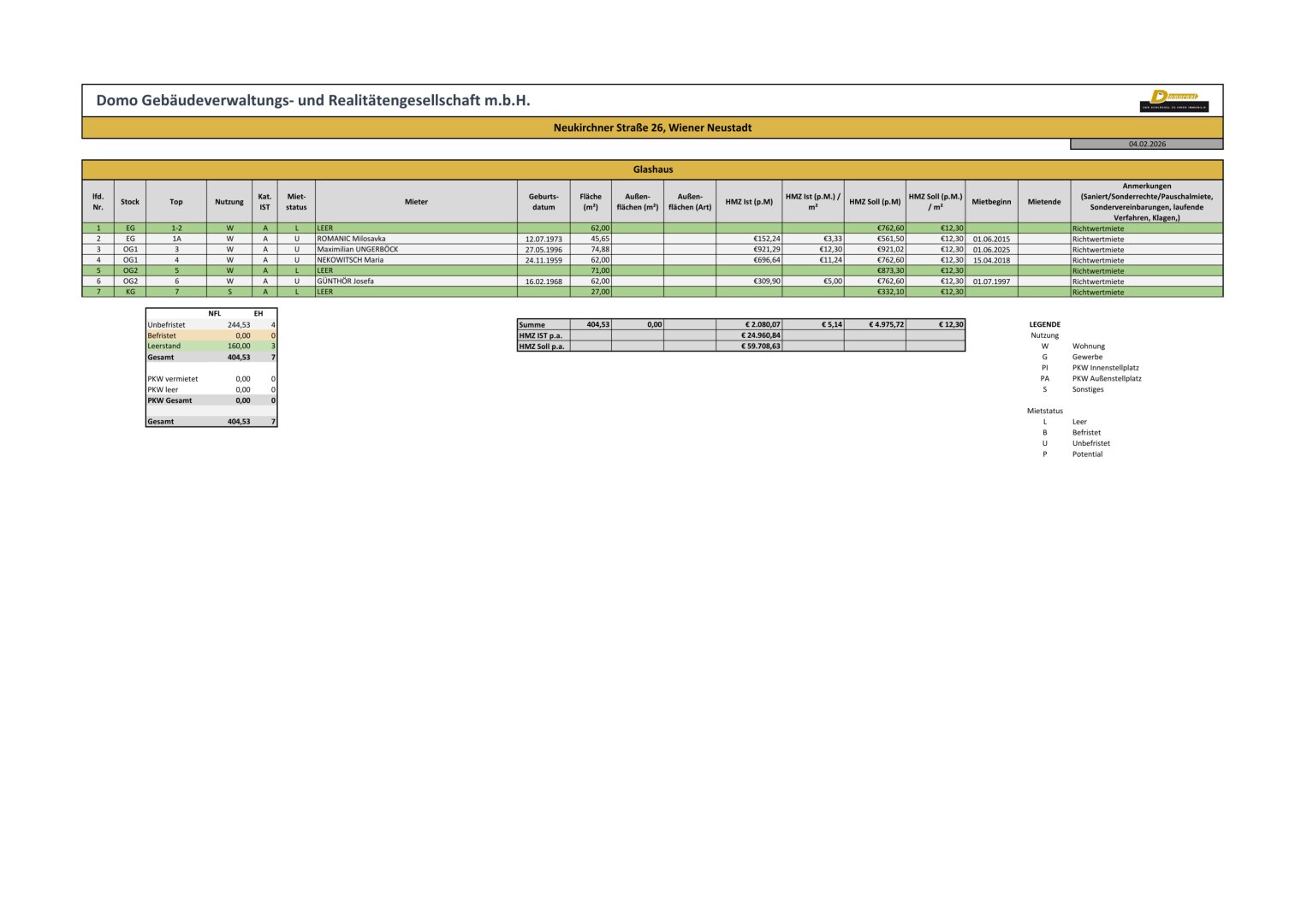Select the orange Befristet summary row
Image resolution: width=1307 pixels, height=924 pixels.
pos(211,335)
